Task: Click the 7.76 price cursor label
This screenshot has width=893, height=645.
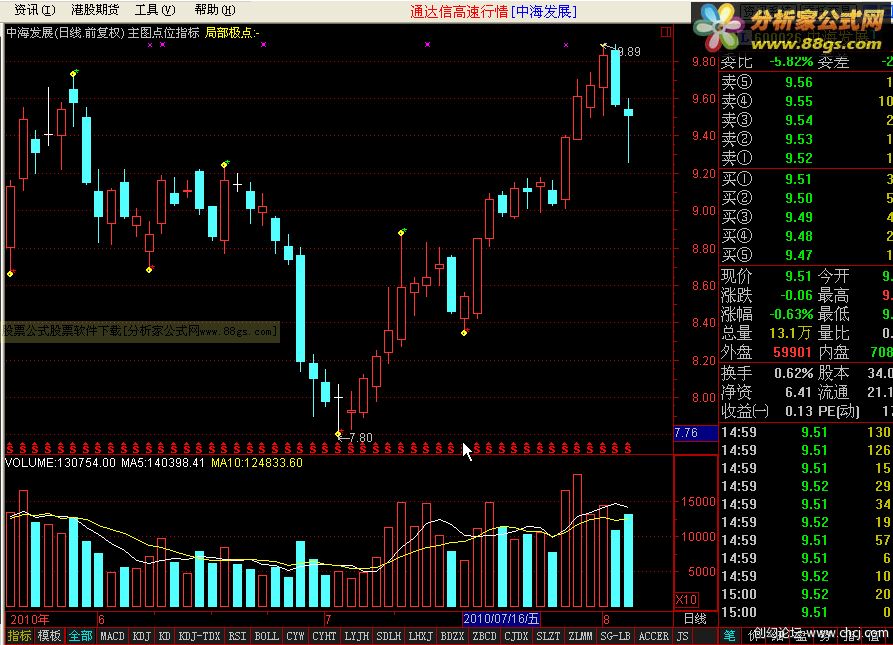Action: coord(695,433)
